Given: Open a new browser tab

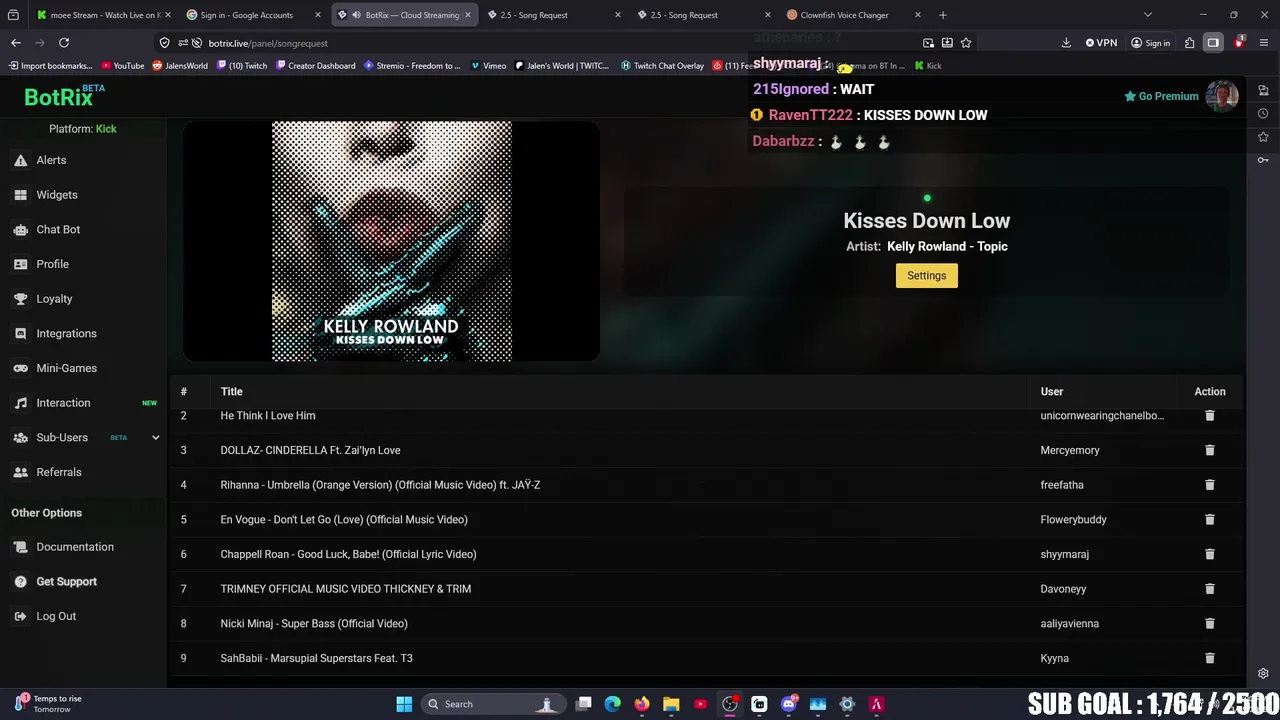Looking at the screenshot, I should point(942,15).
